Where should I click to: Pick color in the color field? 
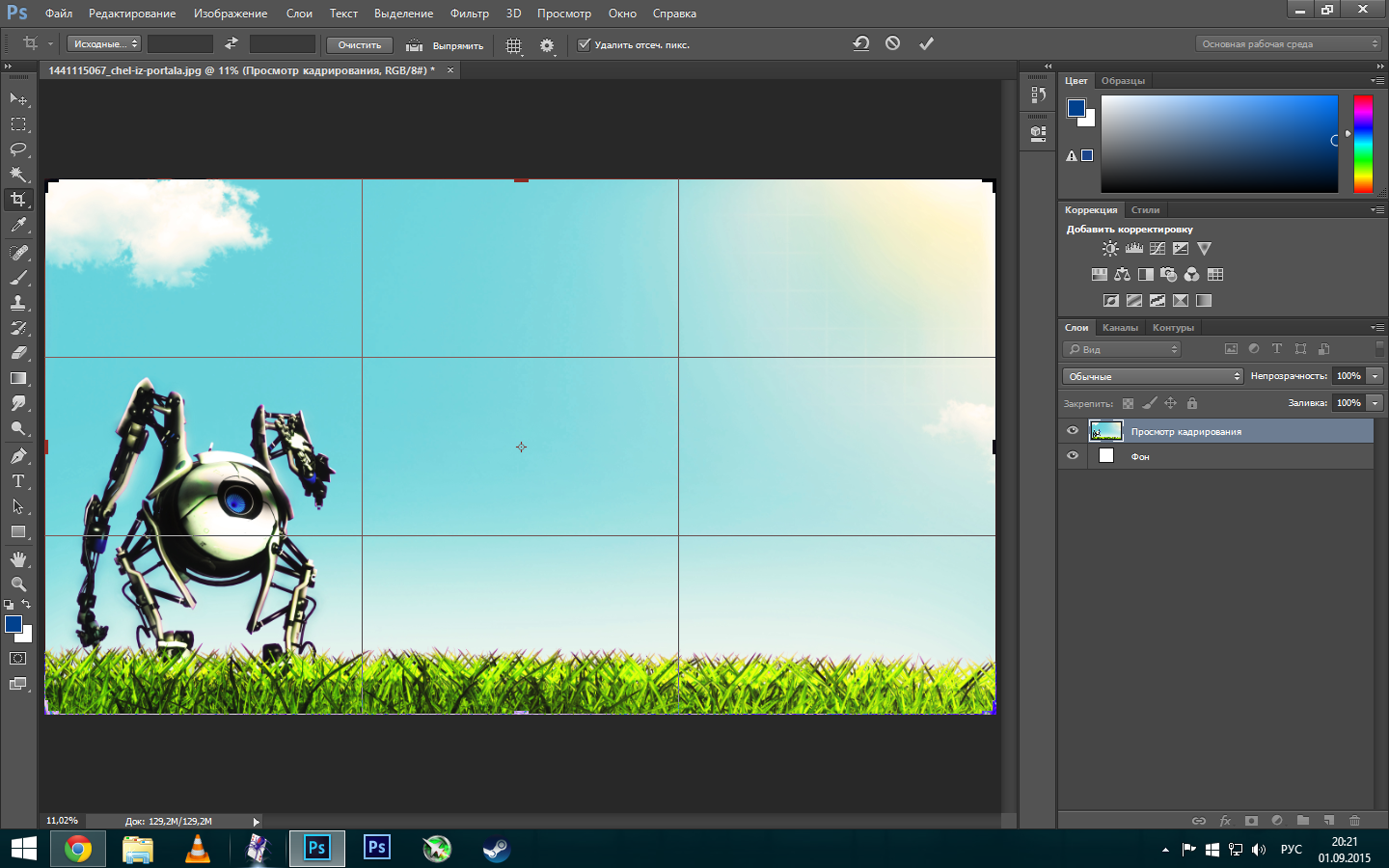[x=1219, y=144]
